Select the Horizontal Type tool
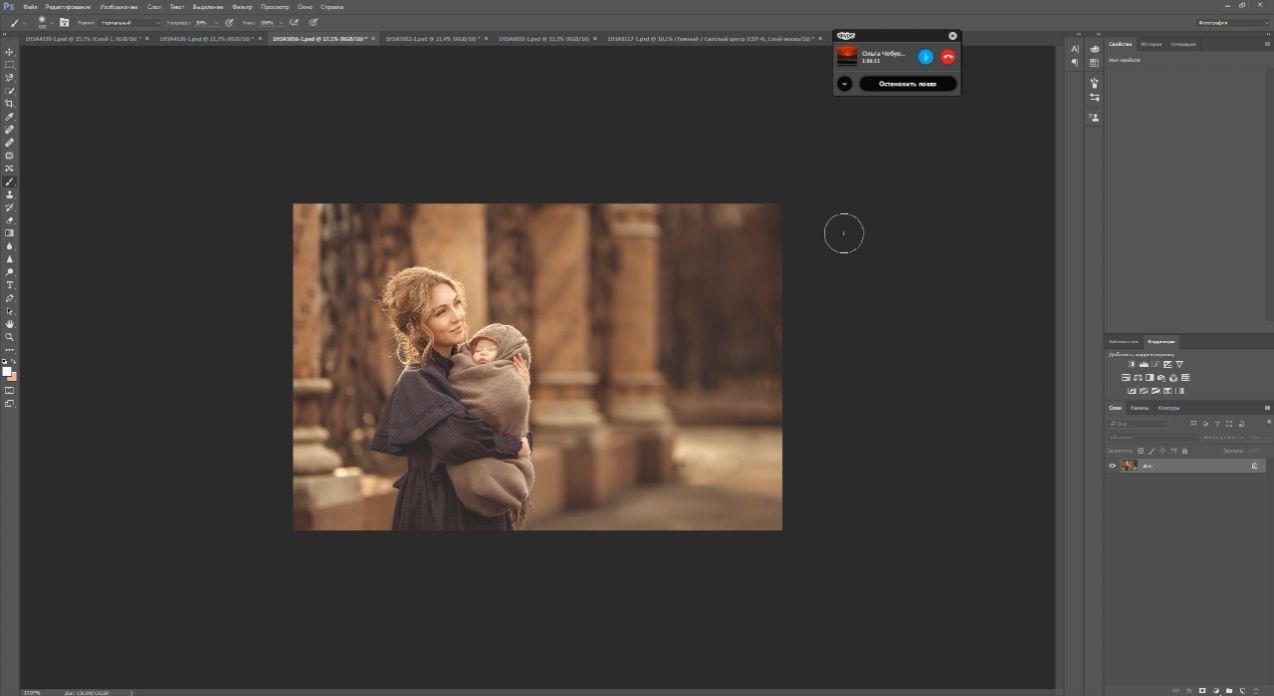The image size is (1274, 696). point(10,285)
